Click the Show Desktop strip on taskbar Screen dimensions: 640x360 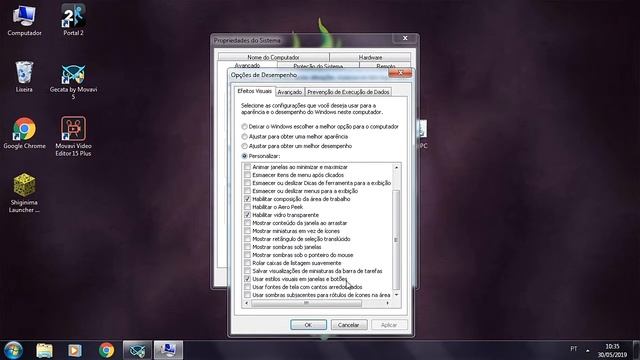(636, 350)
